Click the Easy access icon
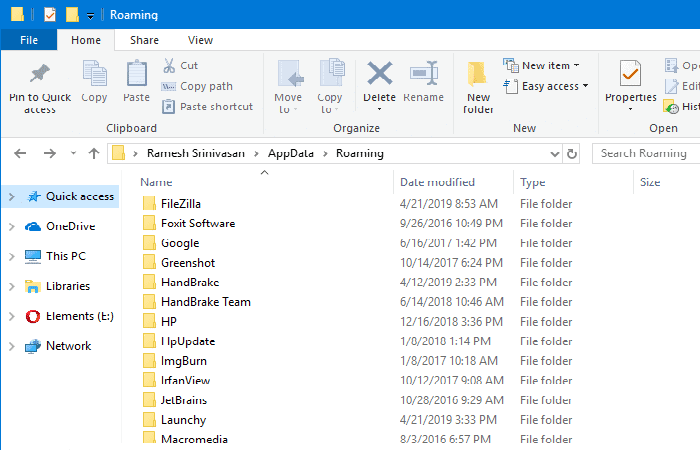700x450 pixels. [510, 86]
